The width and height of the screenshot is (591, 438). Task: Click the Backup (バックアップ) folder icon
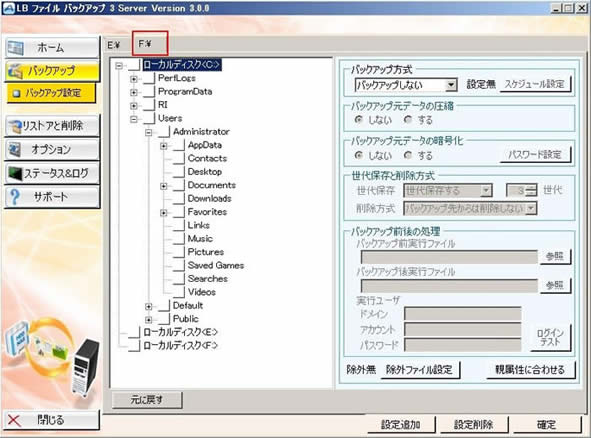[x=15, y=71]
